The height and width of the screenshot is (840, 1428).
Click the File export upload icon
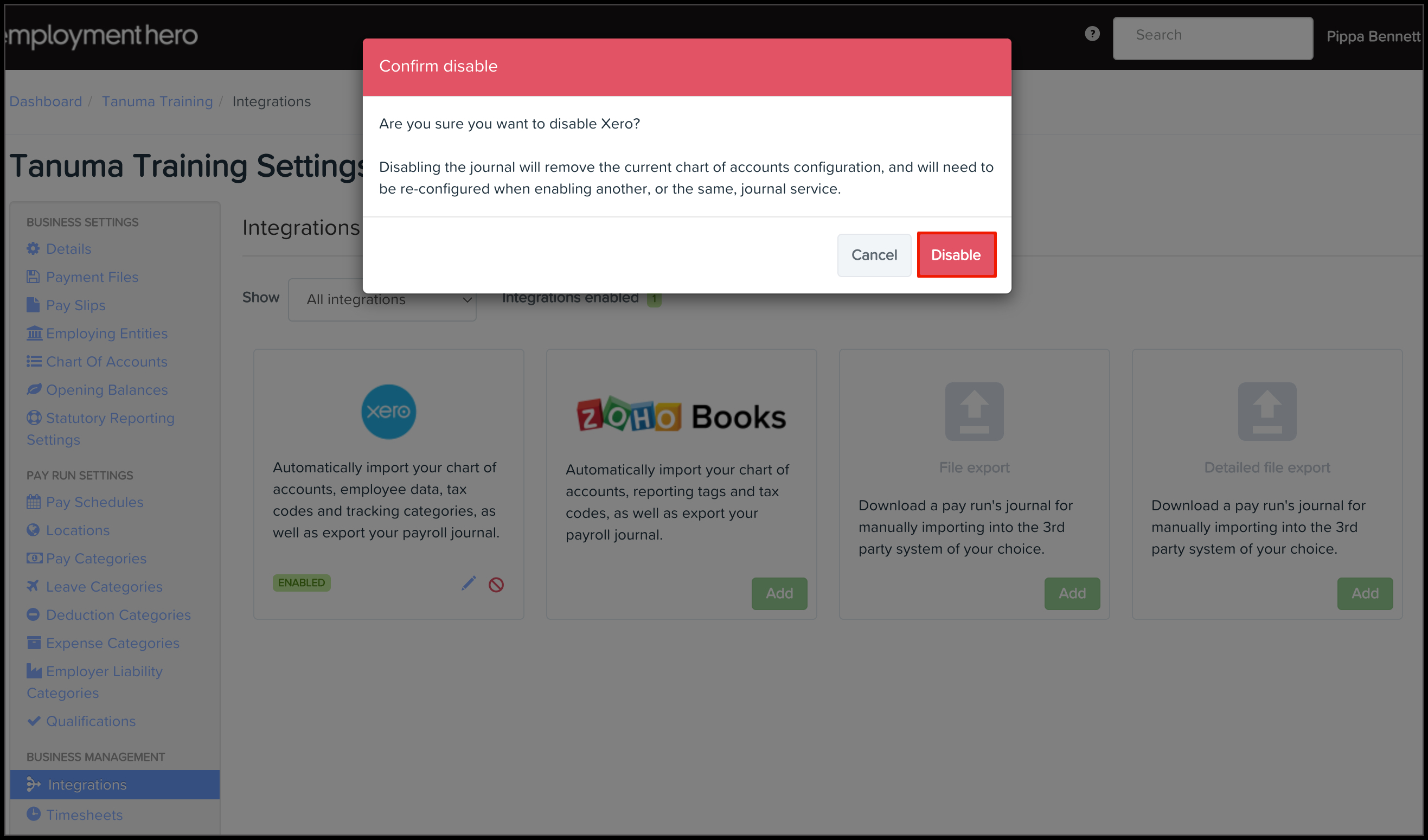pos(974,411)
